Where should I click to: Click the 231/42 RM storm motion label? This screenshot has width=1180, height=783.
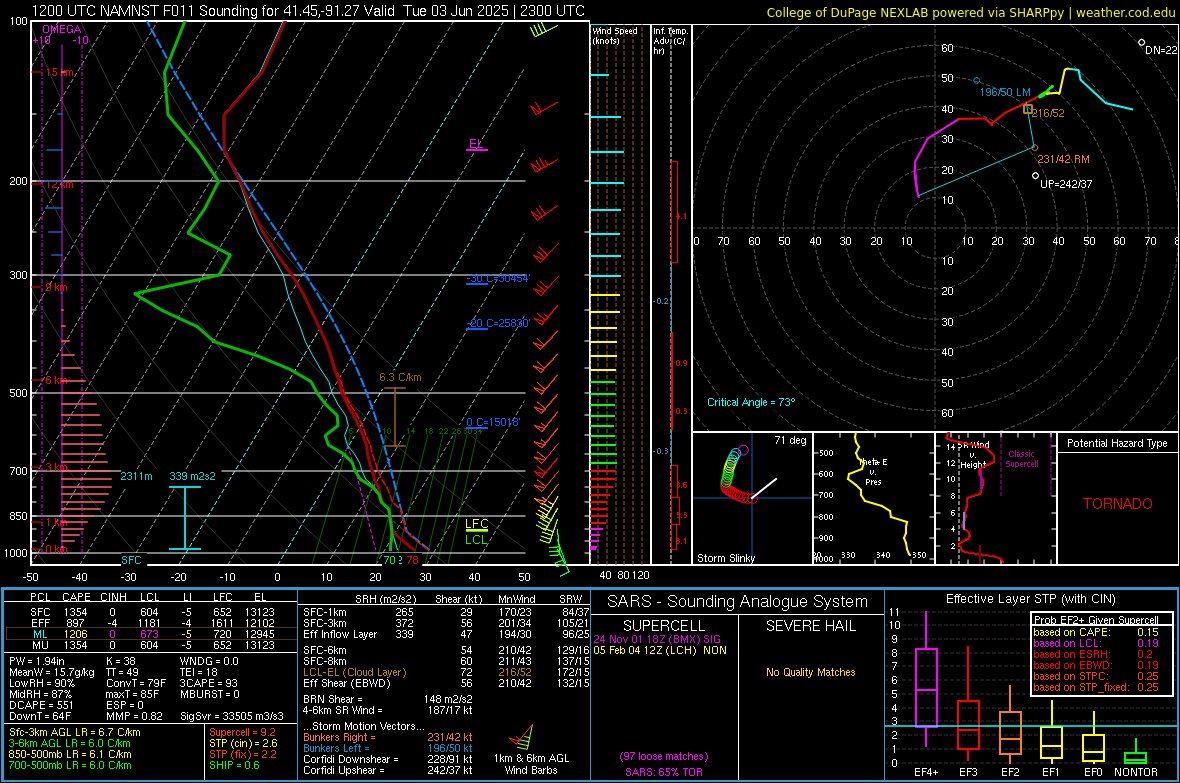click(1063, 160)
